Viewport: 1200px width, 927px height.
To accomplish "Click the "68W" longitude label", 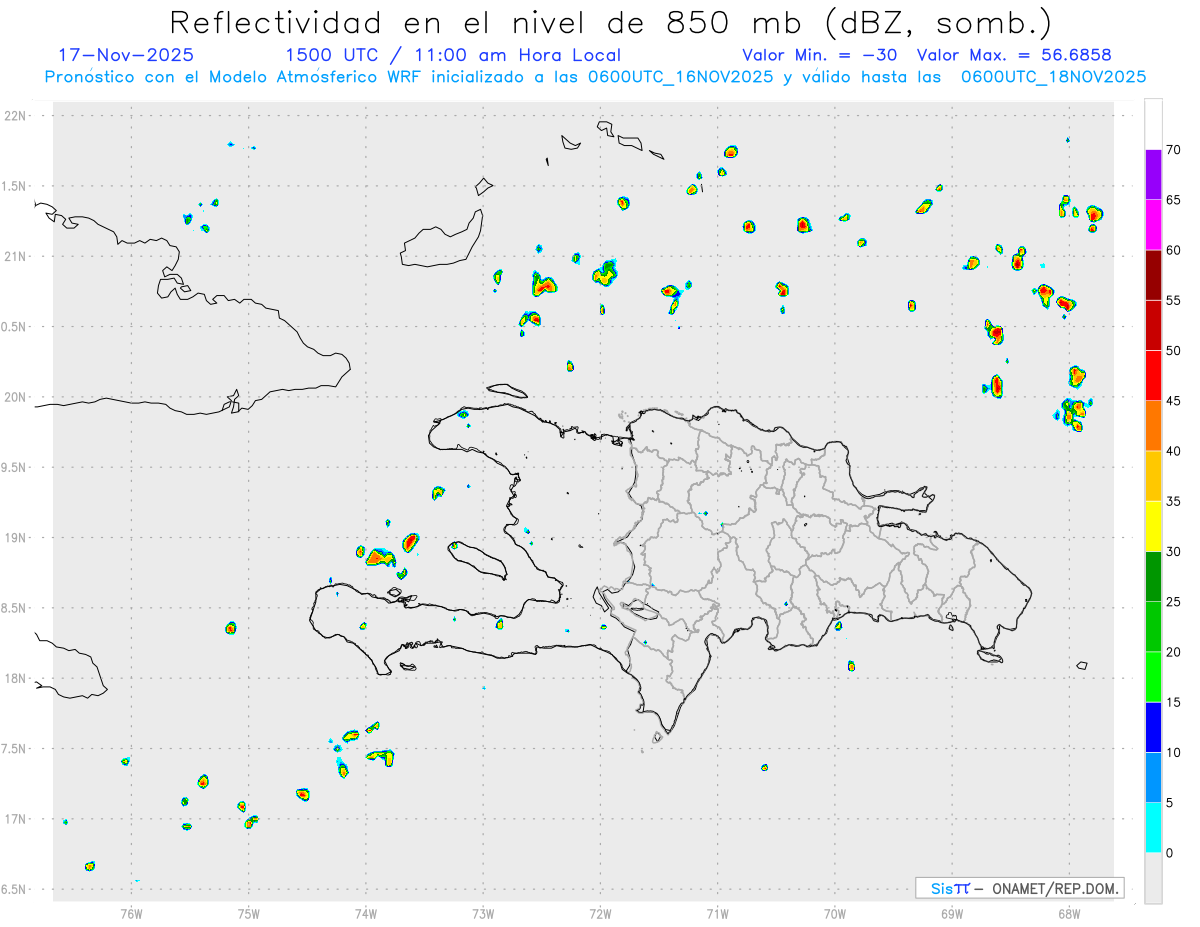I will pos(1069,913).
